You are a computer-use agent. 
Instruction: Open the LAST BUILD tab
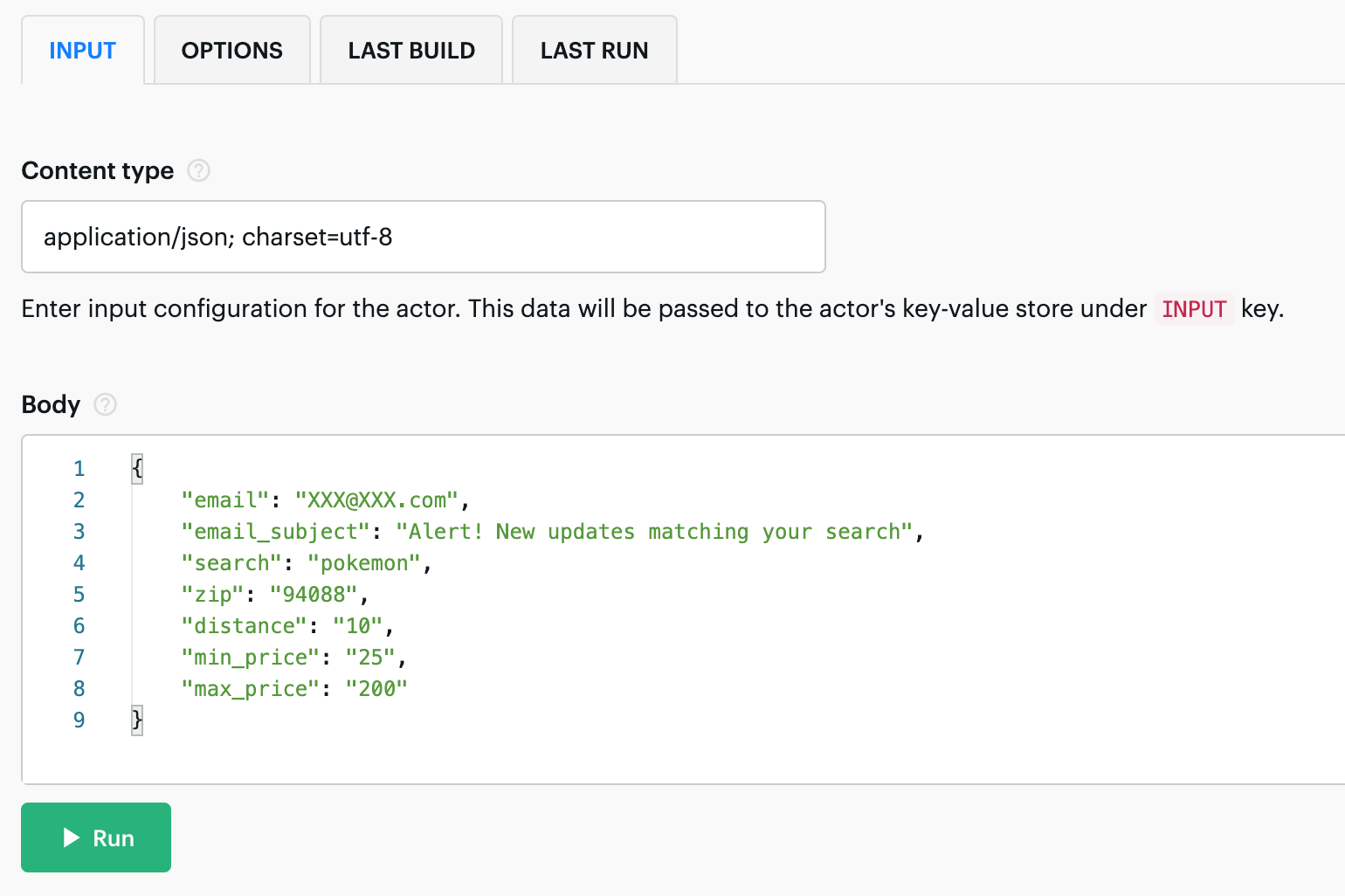[411, 51]
